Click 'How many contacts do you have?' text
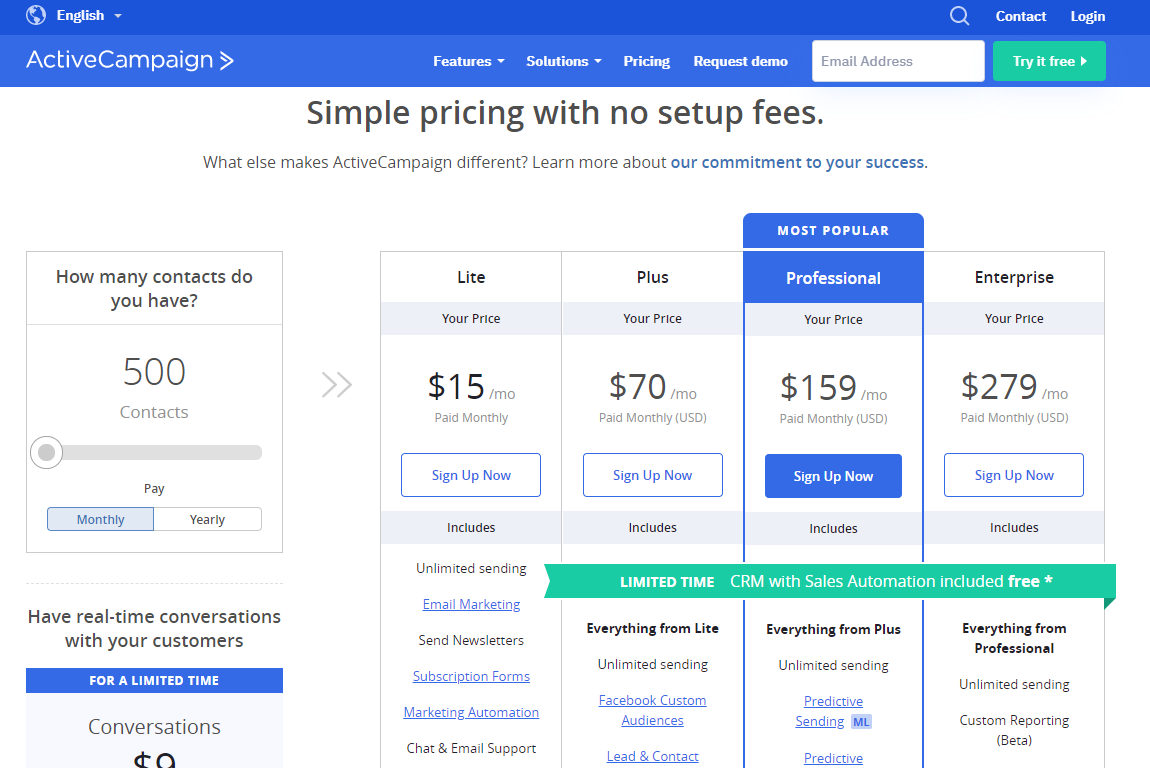This screenshot has height=768, width=1150. [x=154, y=288]
